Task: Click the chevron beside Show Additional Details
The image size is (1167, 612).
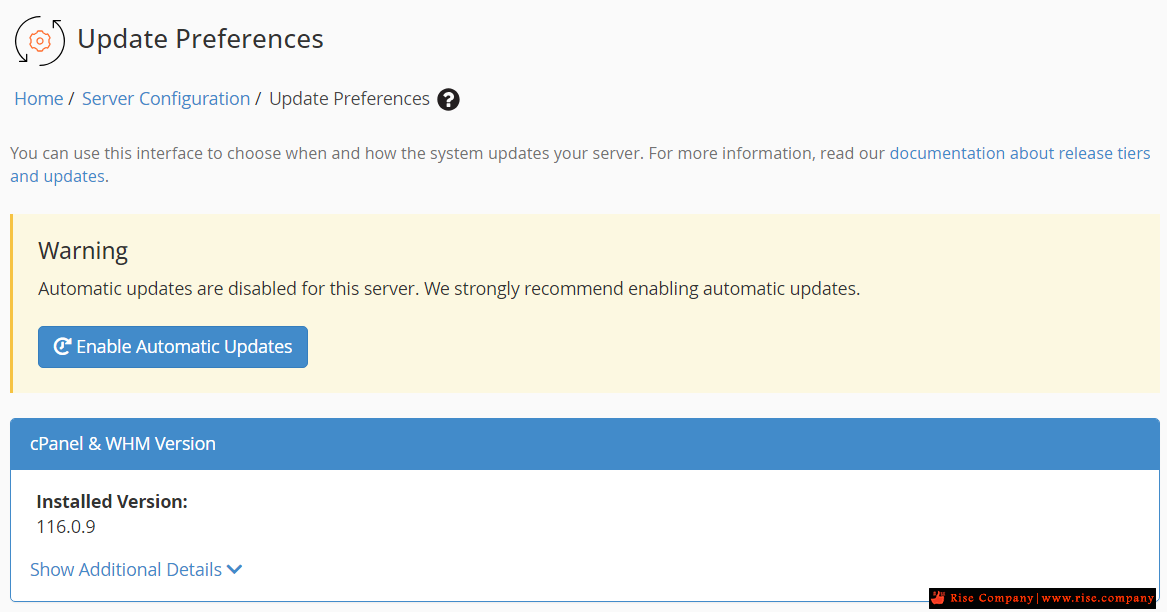Action: 234,570
